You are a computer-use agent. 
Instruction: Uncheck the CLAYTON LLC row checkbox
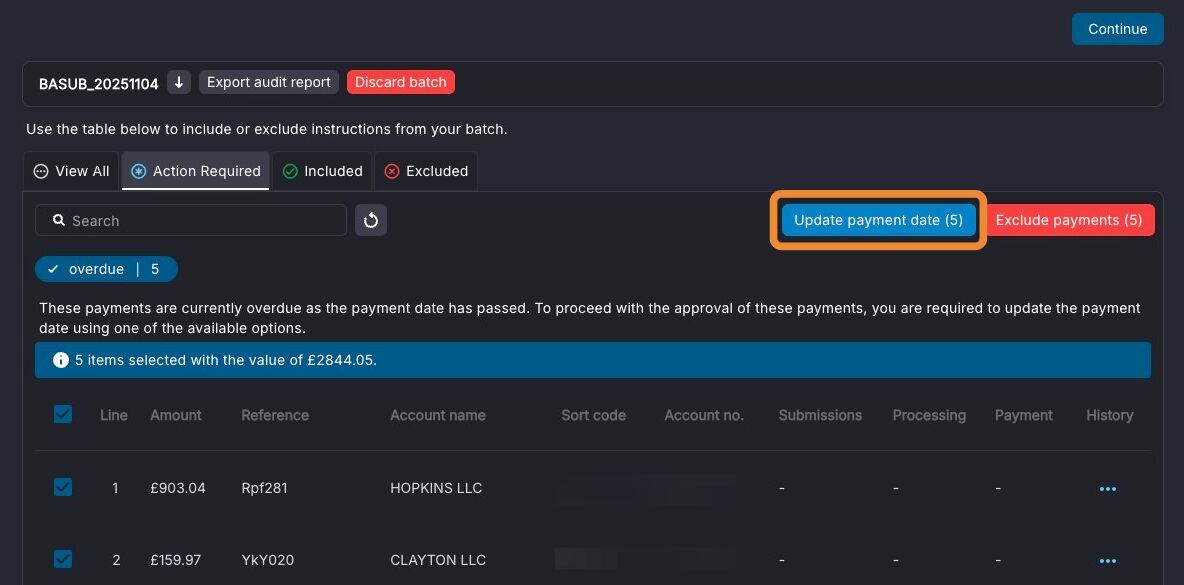63,559
